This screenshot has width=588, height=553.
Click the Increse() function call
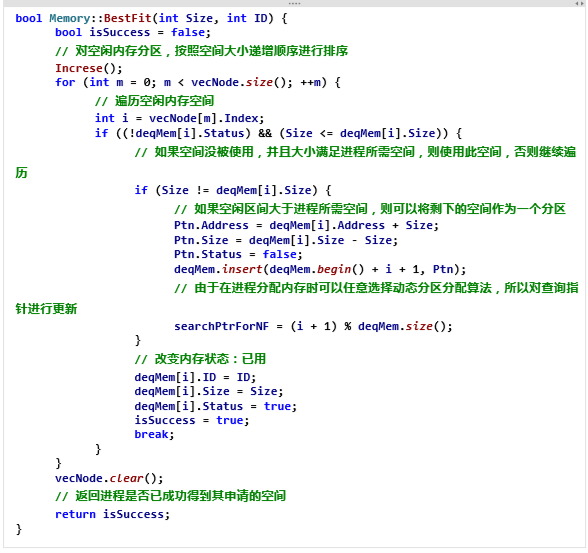(88, 68)
